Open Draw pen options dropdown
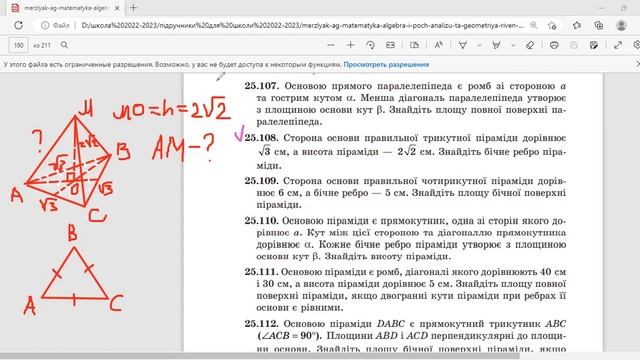640x360 pixels. [480, 45]
